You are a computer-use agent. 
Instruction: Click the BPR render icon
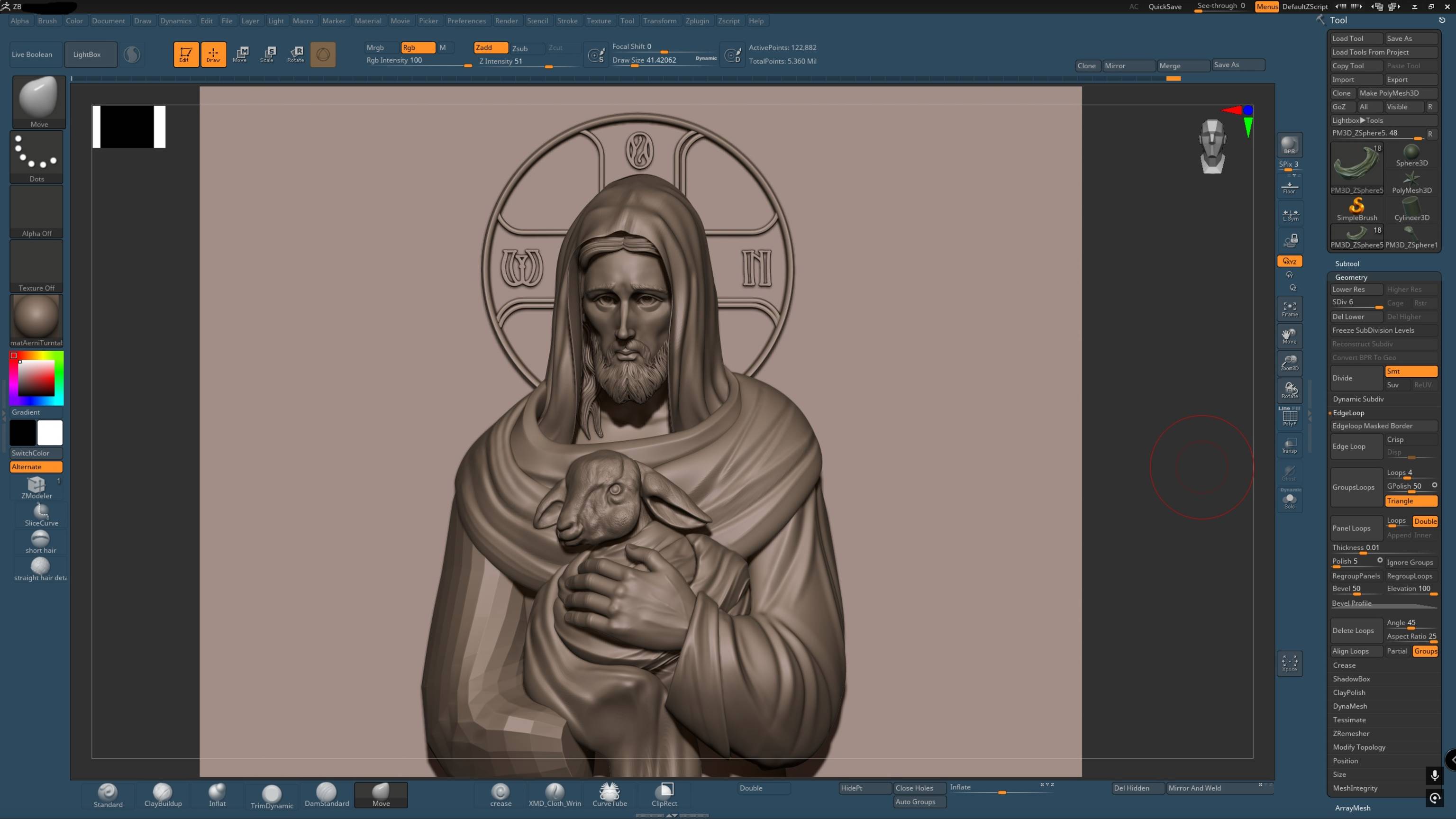(1289, 145)
